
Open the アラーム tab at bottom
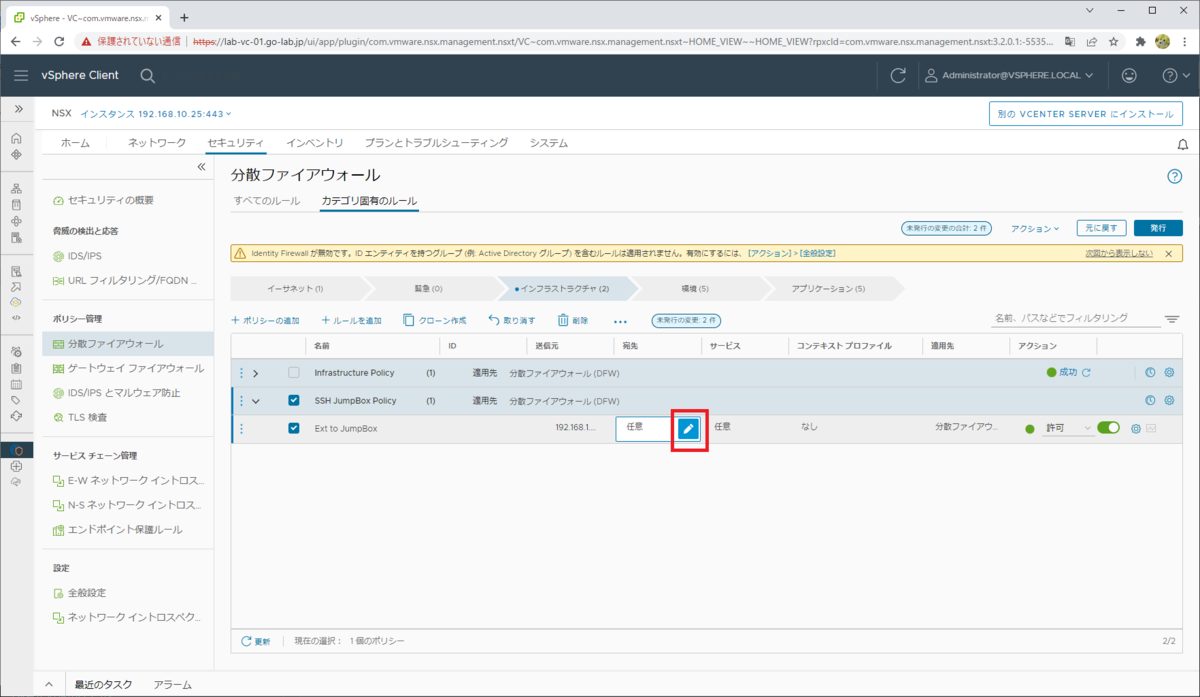[172, 685]
